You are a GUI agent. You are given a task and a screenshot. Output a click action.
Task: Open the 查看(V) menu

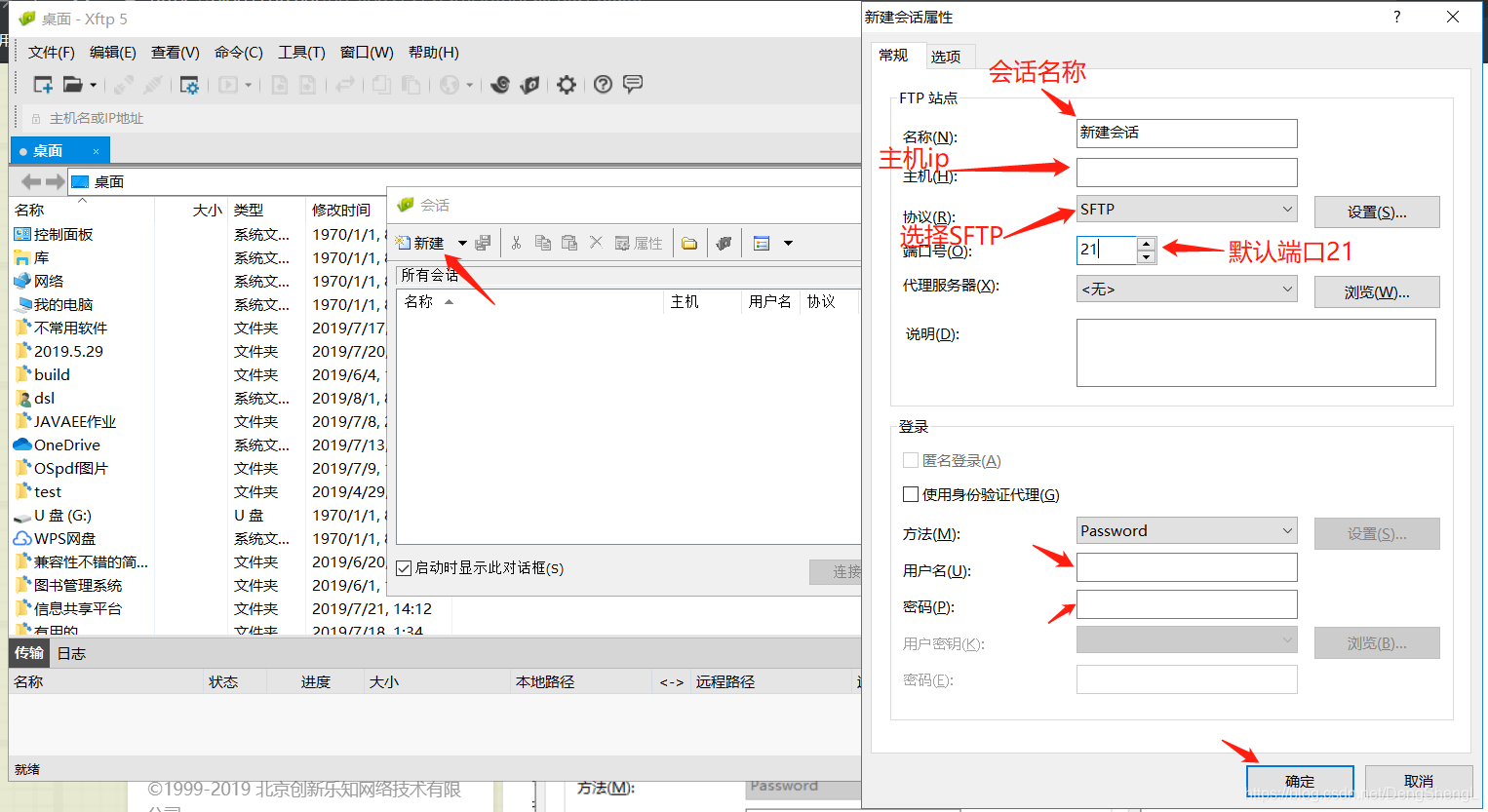(176, 53)
